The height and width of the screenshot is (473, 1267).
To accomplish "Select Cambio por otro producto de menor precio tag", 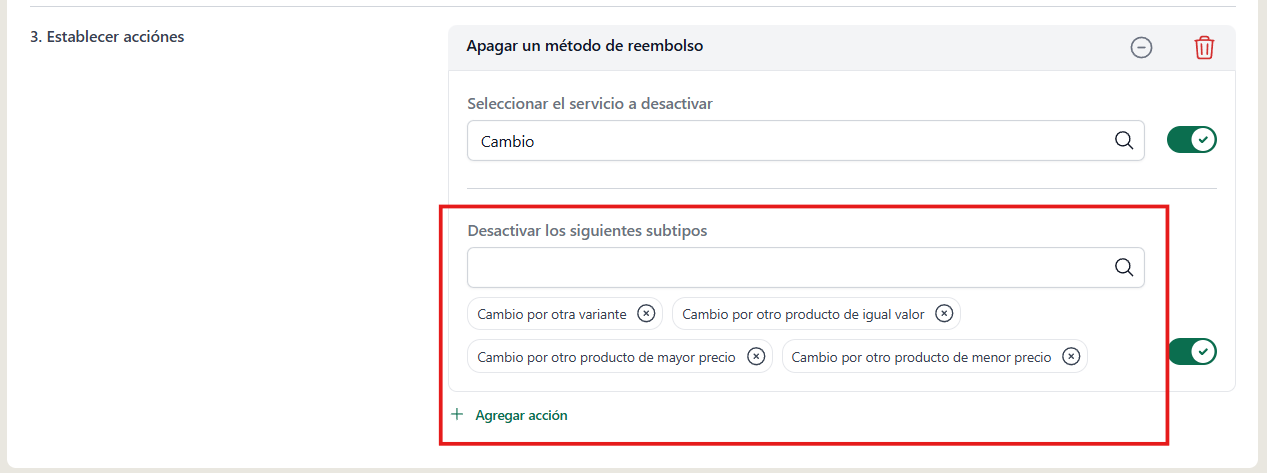I will 922,357.
